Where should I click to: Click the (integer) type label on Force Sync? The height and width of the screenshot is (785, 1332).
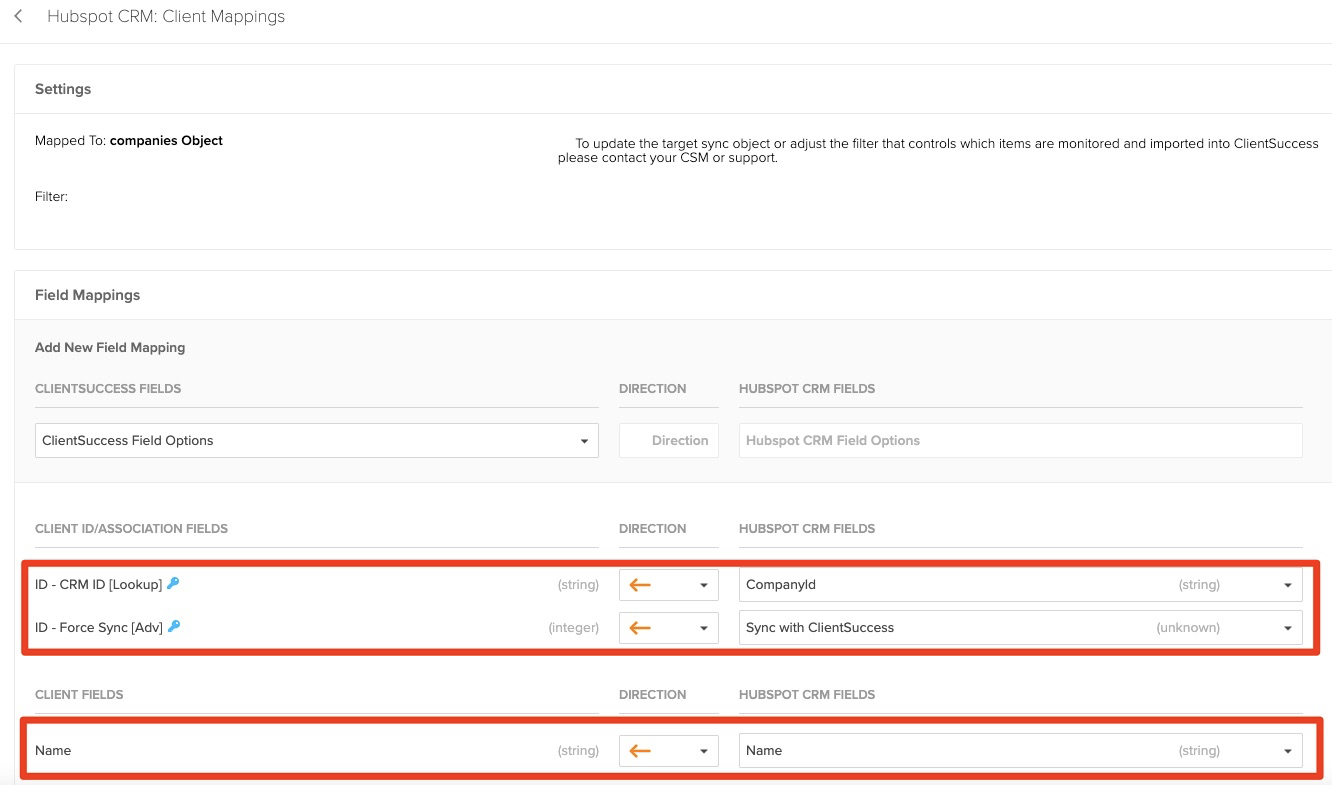pos(573,628)
